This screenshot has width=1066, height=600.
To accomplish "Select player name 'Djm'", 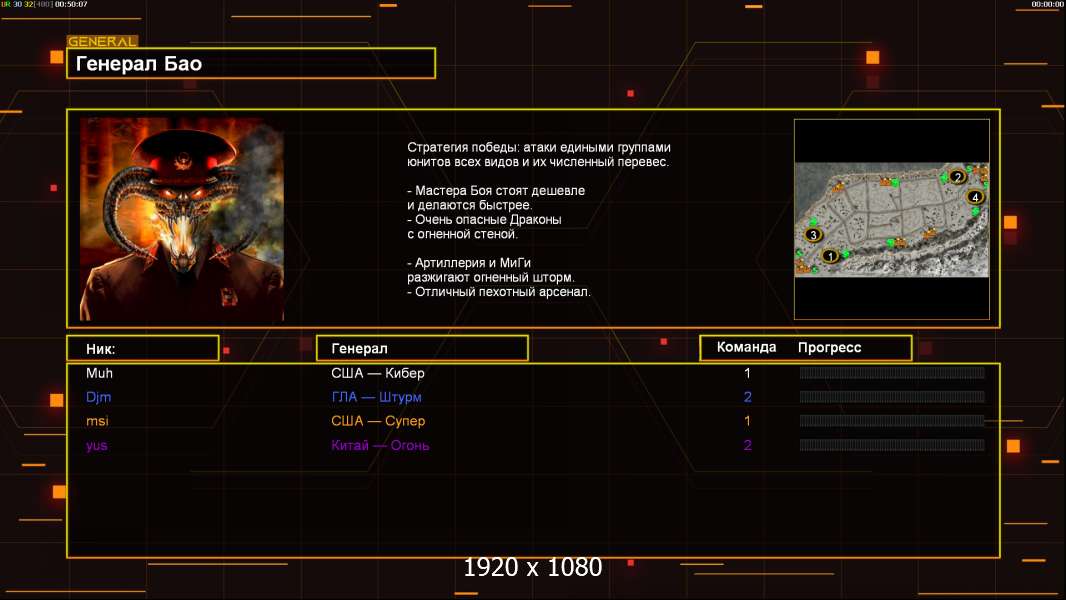I will (99, 397).
